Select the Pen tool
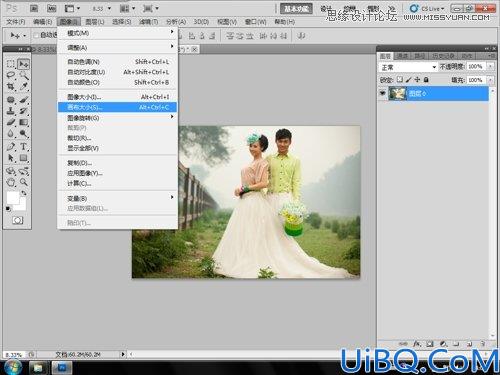This screenshot has height=375, width=500. (x=11, y=147)
